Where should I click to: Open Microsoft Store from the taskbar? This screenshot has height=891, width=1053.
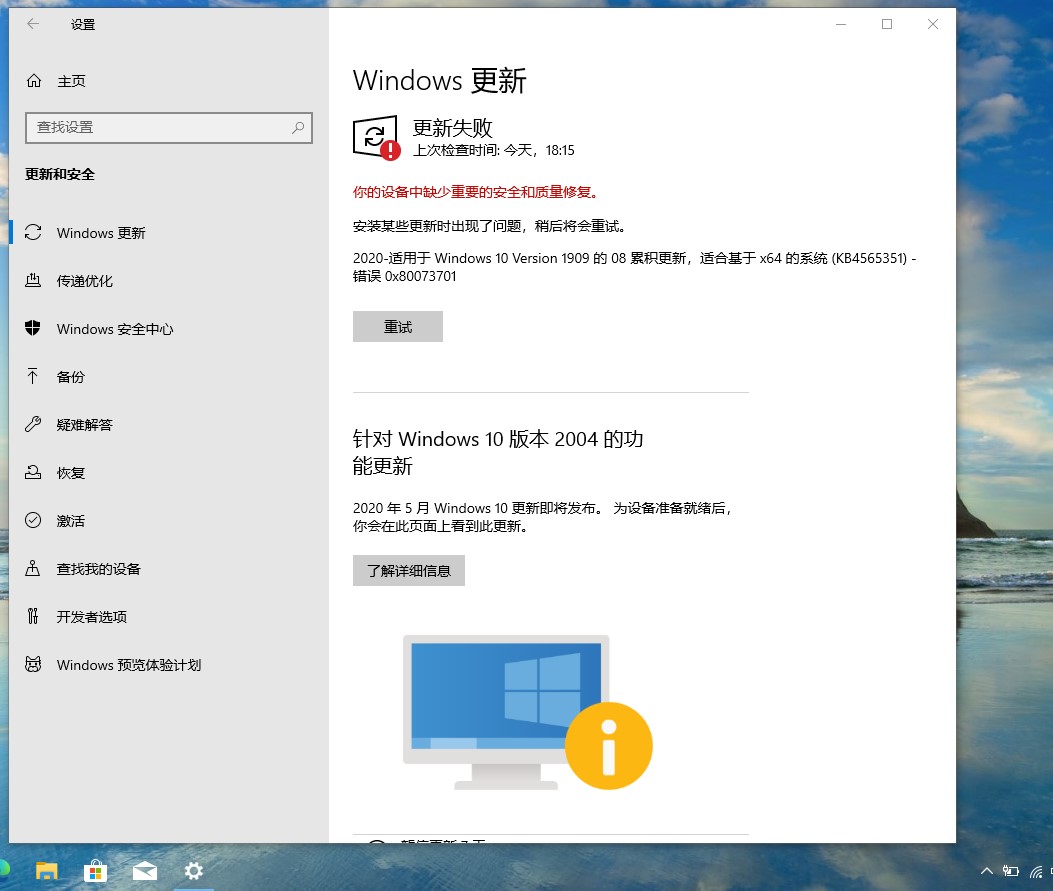95,872
